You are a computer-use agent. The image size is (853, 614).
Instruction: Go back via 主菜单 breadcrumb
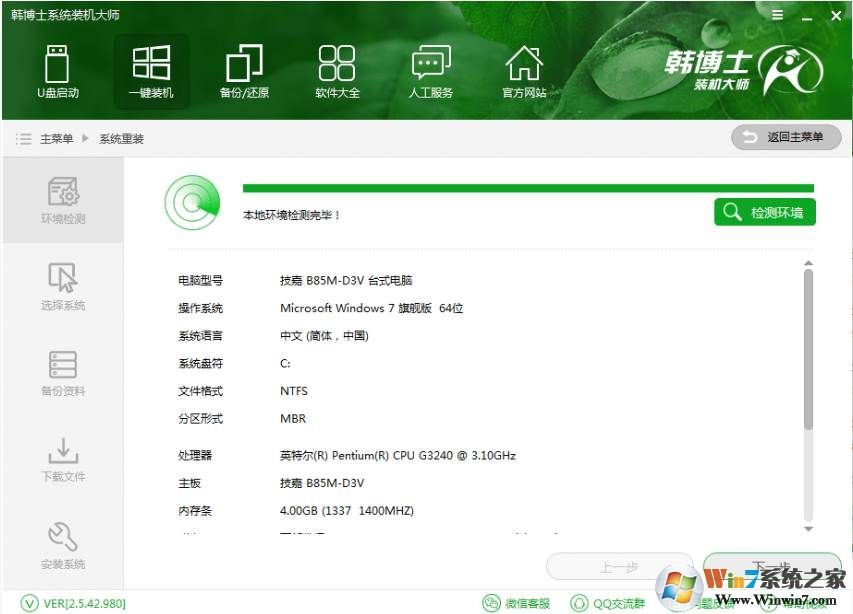pos(54,138)
